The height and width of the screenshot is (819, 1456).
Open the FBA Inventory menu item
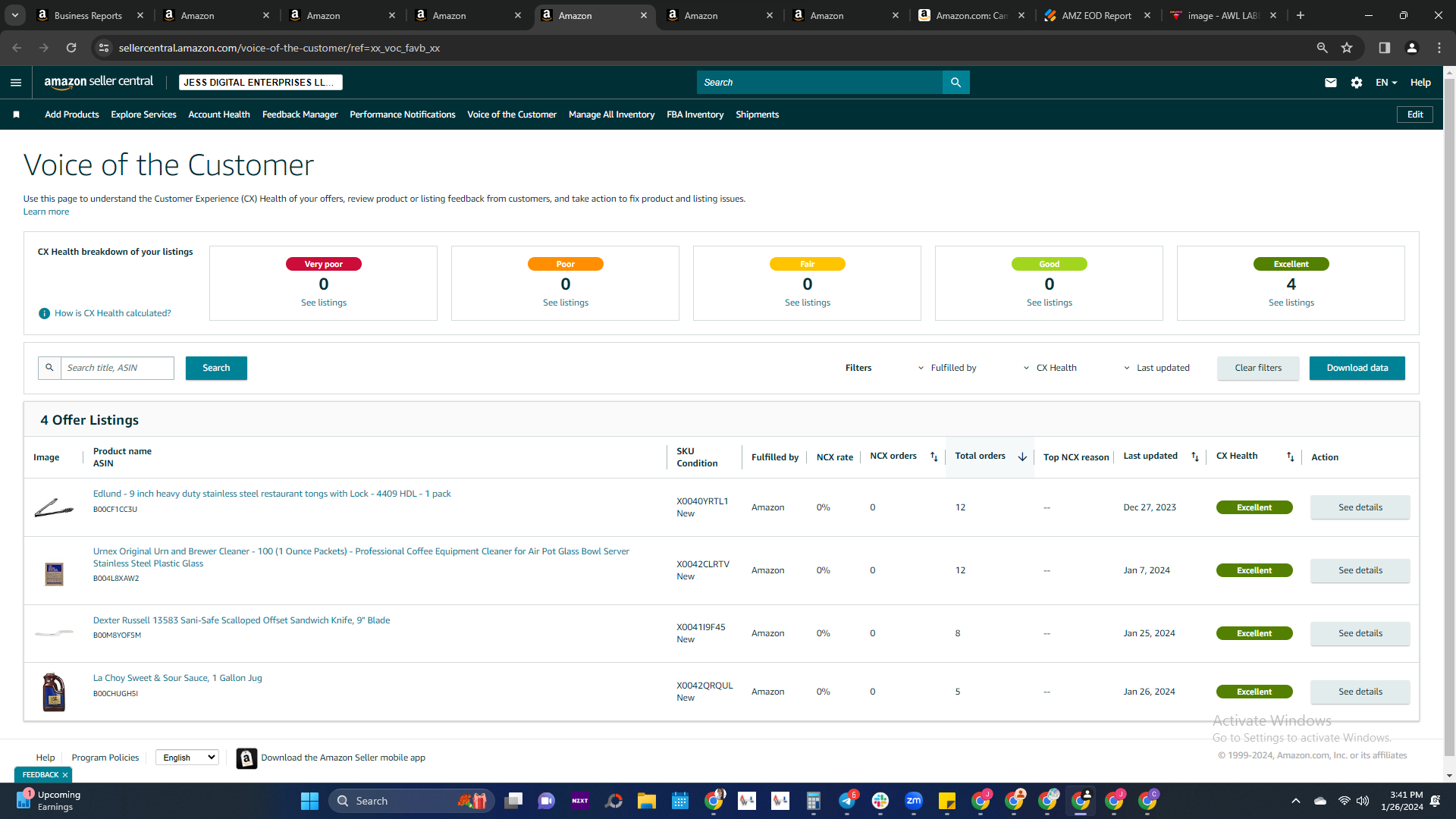(x=695, y=115)
